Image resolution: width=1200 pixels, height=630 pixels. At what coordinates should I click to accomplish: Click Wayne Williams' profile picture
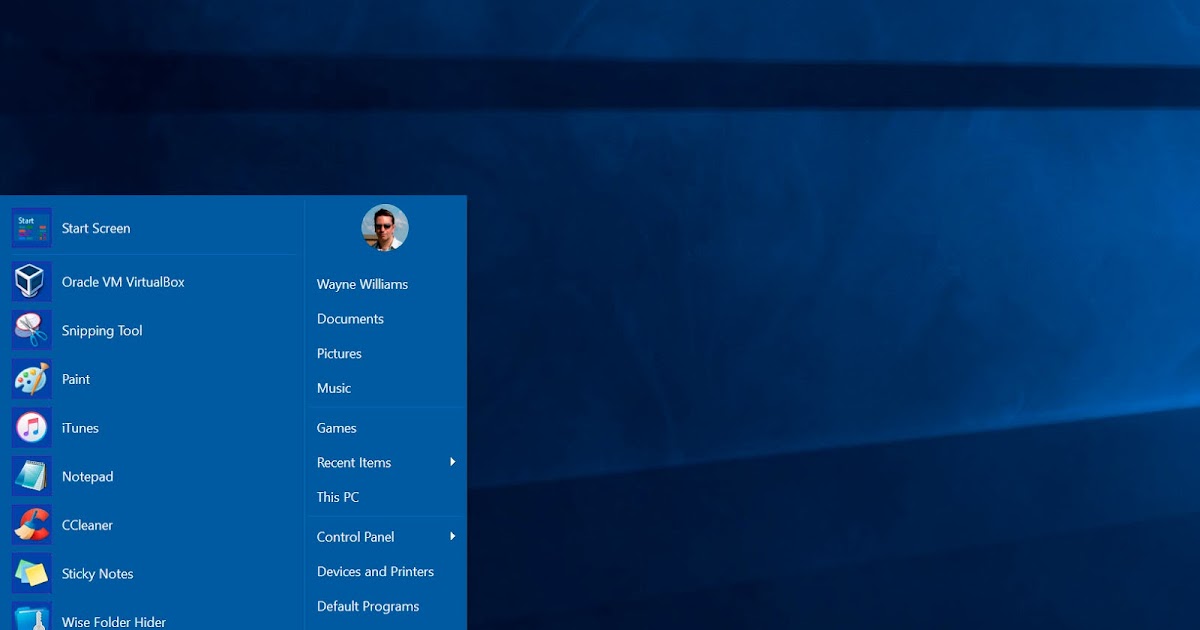[385, 227]
